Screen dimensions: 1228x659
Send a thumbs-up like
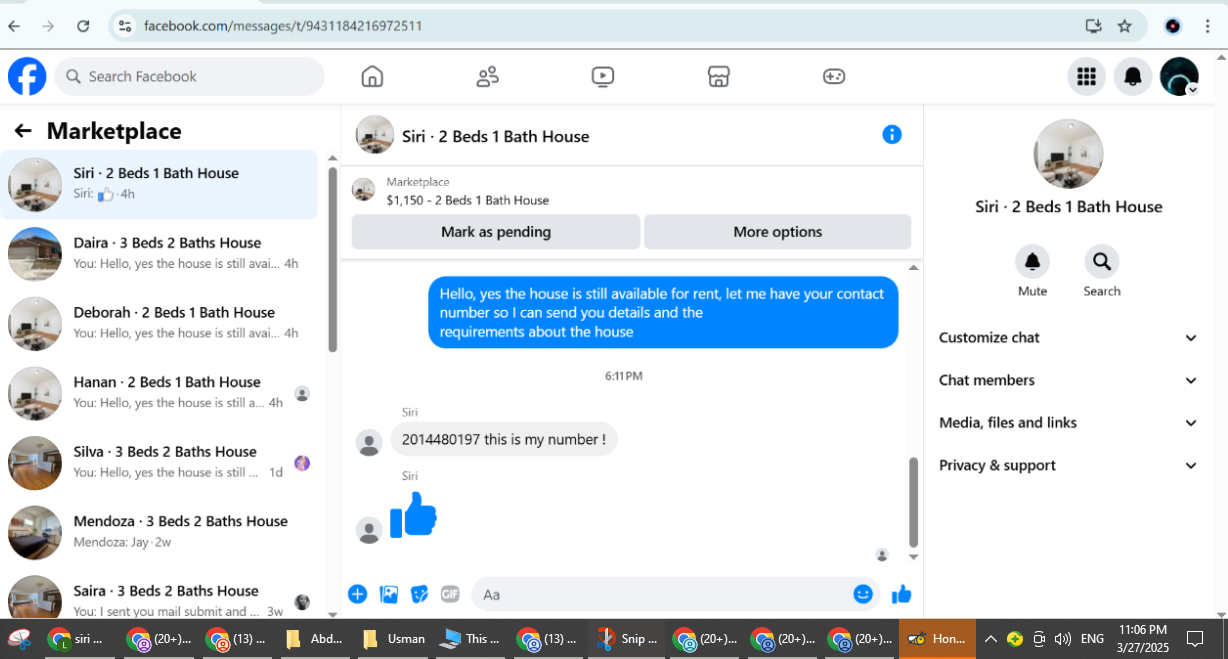pyautogui.click(x=901, y=594)
